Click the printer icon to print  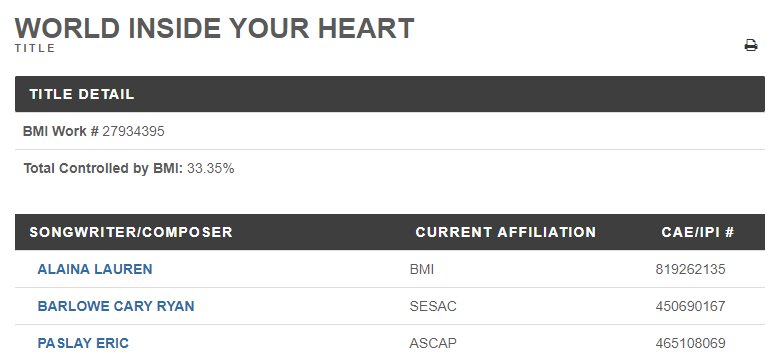751,45
